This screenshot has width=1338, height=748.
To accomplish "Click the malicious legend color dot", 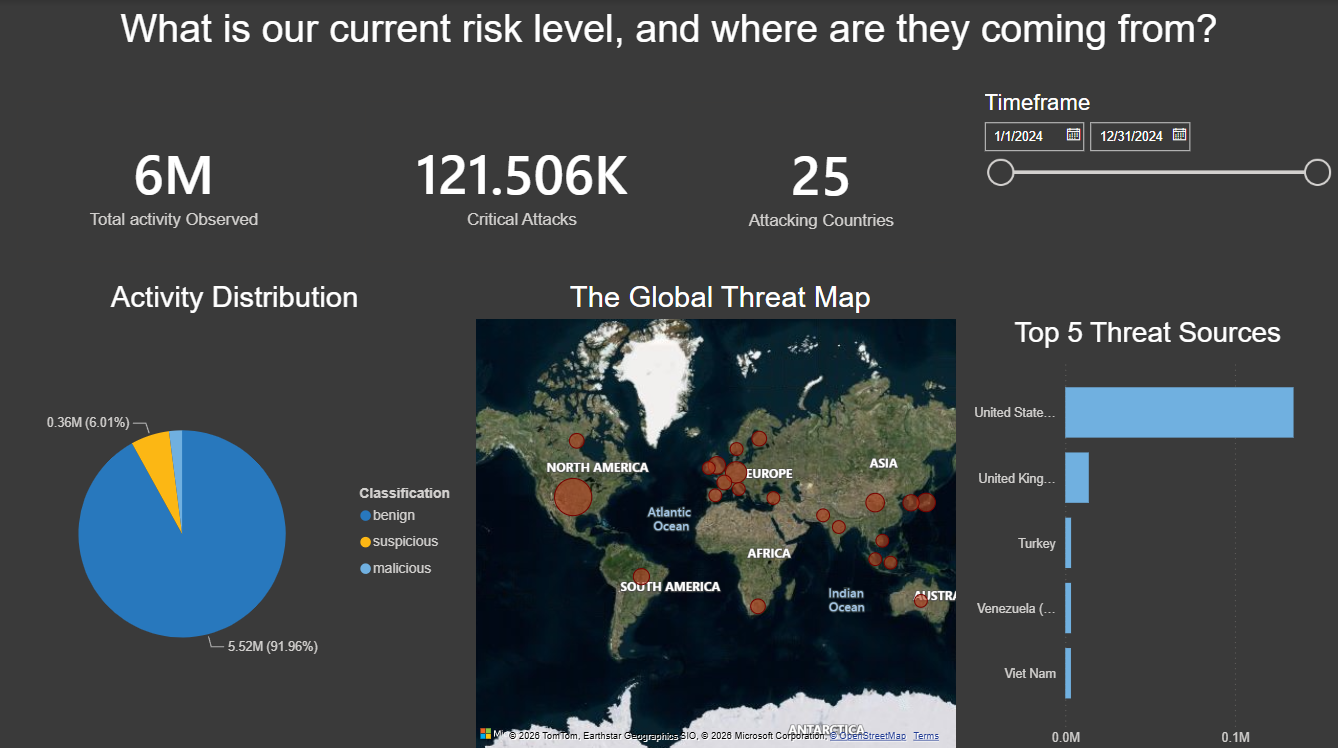I will click(365, 569).
